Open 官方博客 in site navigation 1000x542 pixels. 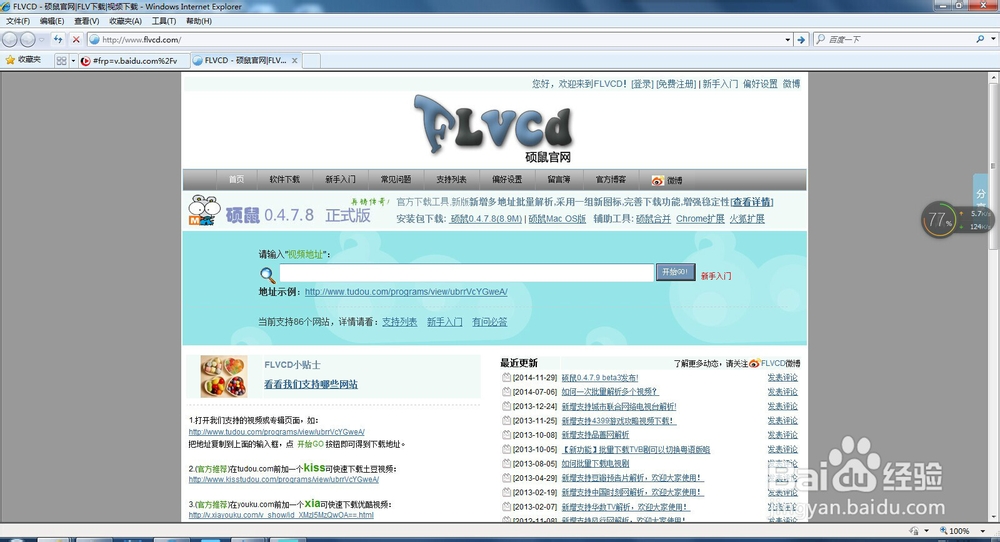610,180
